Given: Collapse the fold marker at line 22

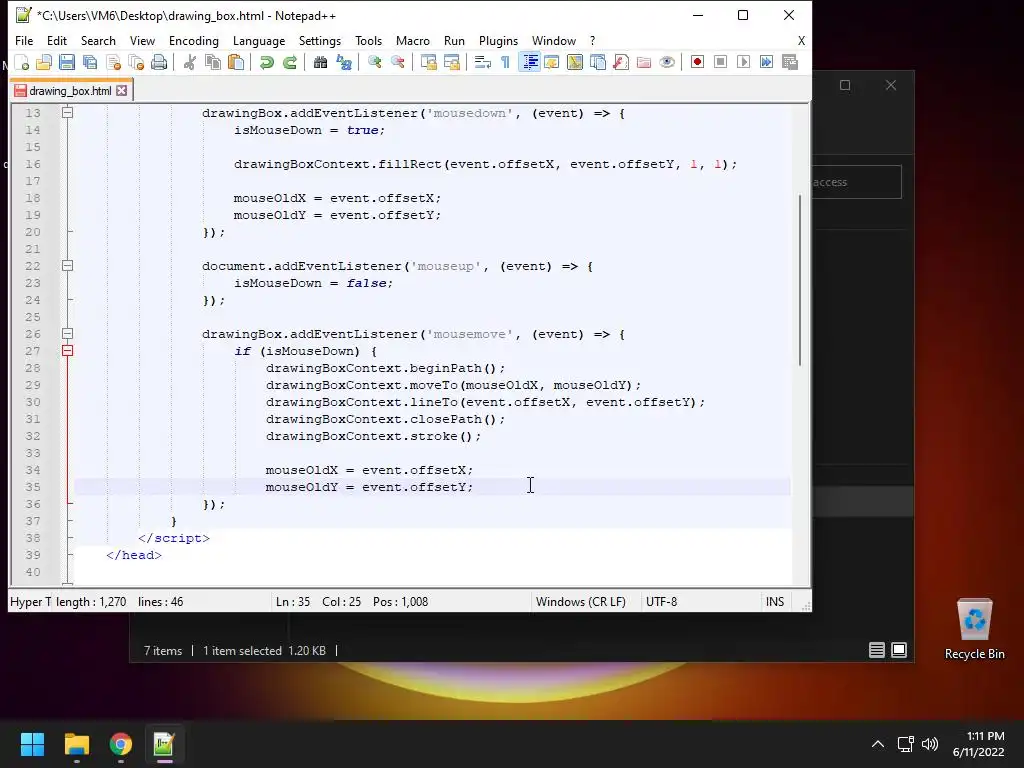Looking at the screenshot, I should tap(67, 266).
